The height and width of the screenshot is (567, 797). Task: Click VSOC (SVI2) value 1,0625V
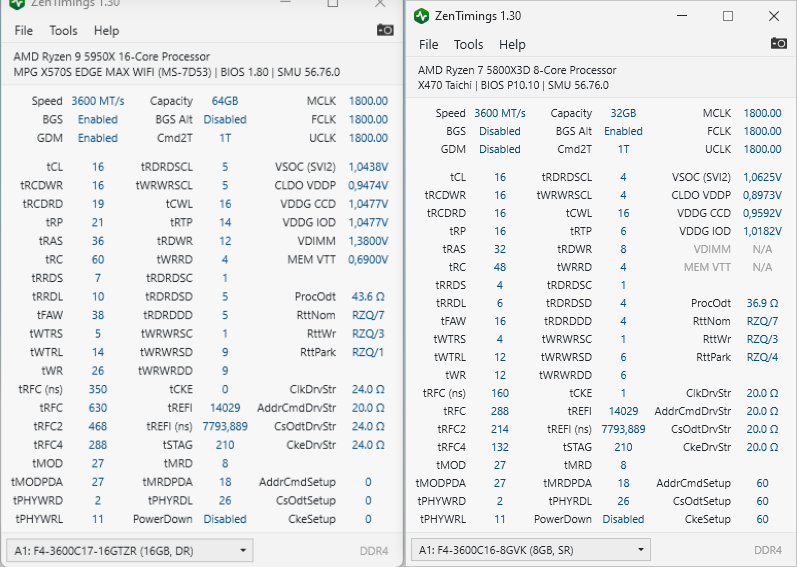click(x=762, y=177)
